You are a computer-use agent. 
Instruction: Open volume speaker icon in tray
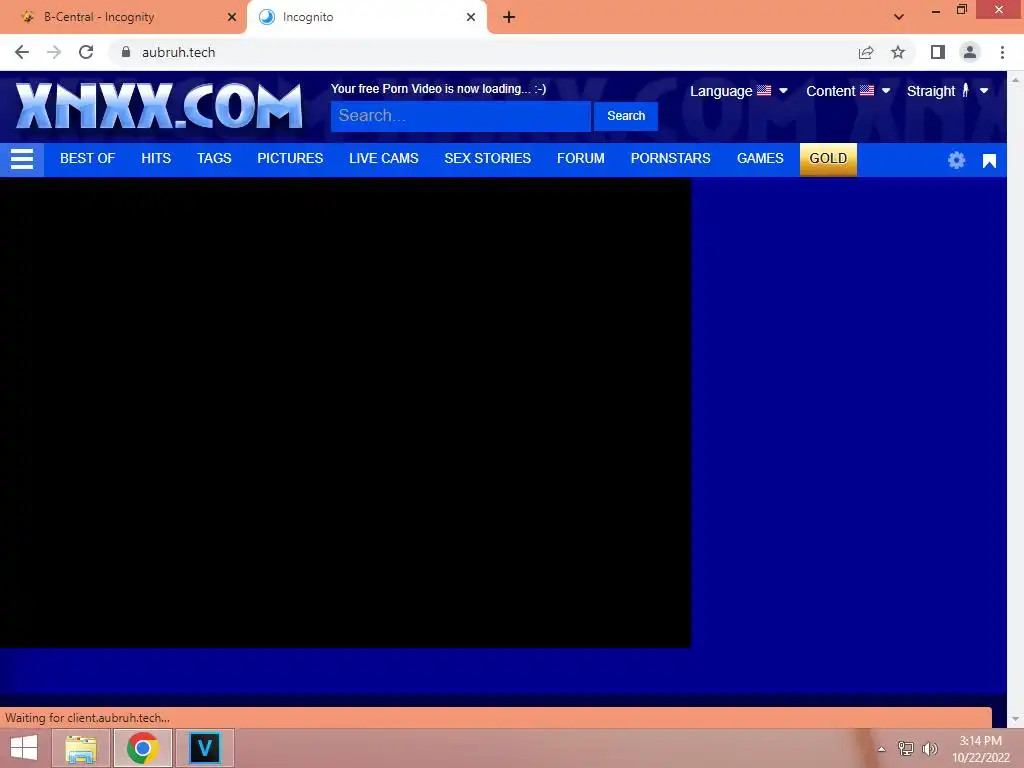click(x=929, y=749)
